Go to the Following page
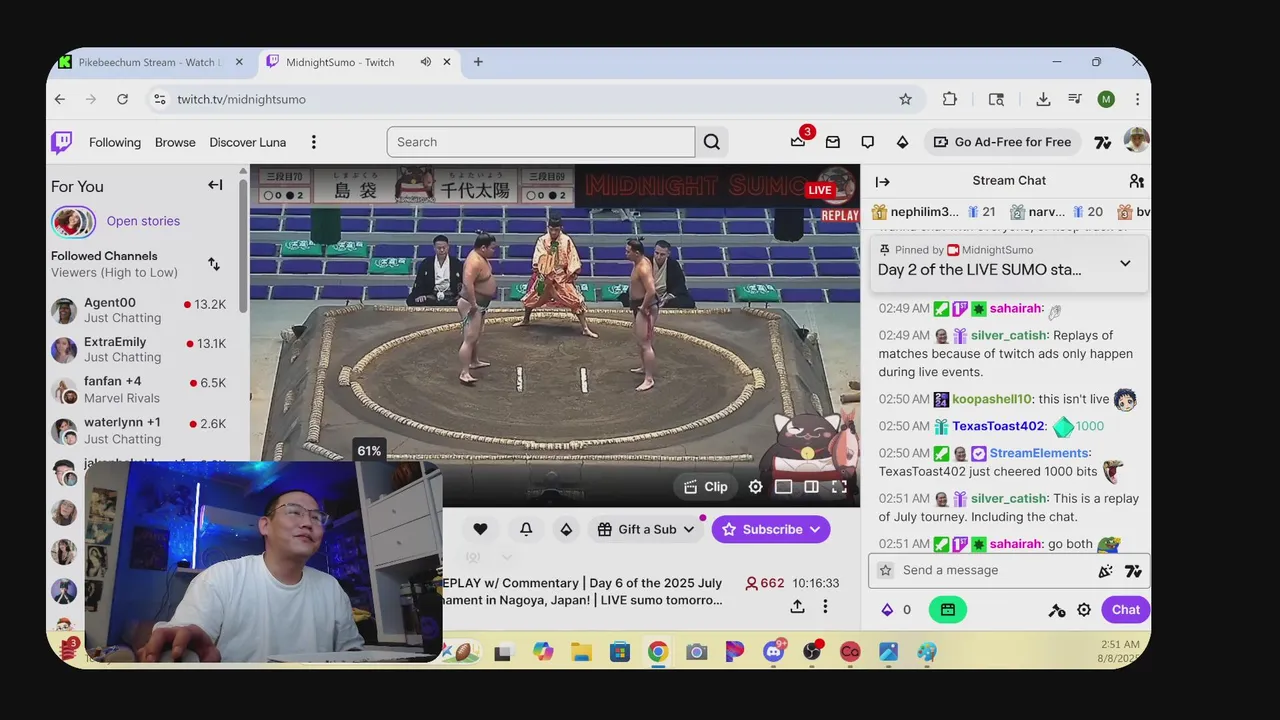 115,142
